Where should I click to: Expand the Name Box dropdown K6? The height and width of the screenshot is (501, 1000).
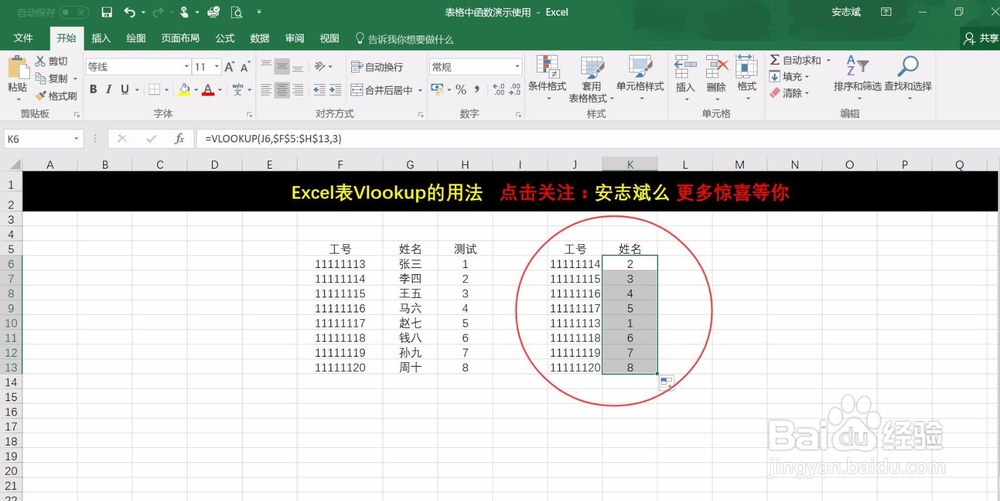click(x=77, y=138)
